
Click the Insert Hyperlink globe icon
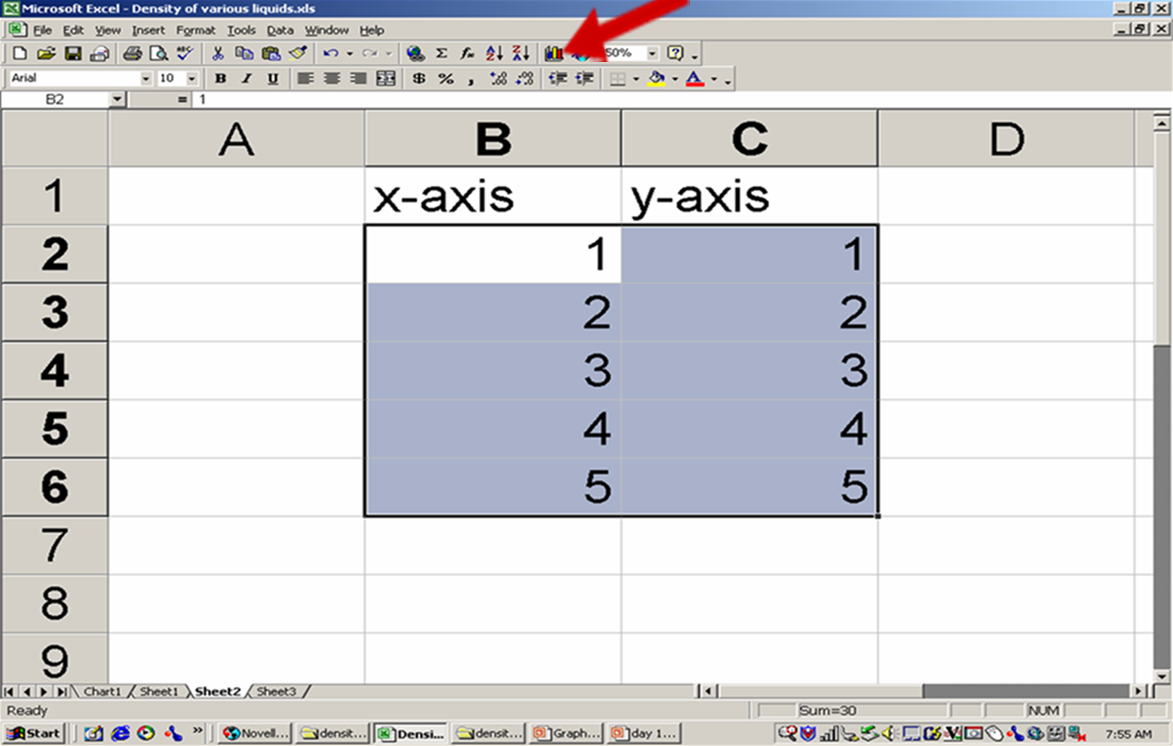click(415, 53)
